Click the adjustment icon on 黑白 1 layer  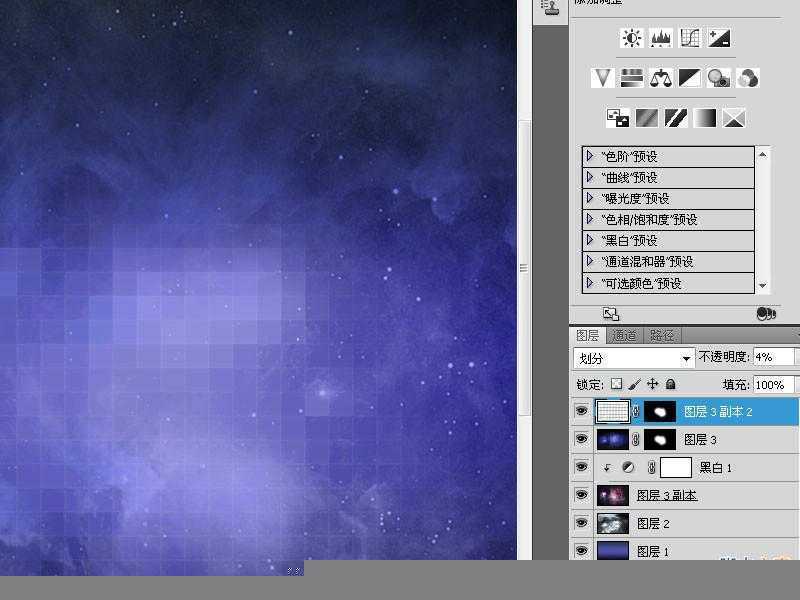628,467
